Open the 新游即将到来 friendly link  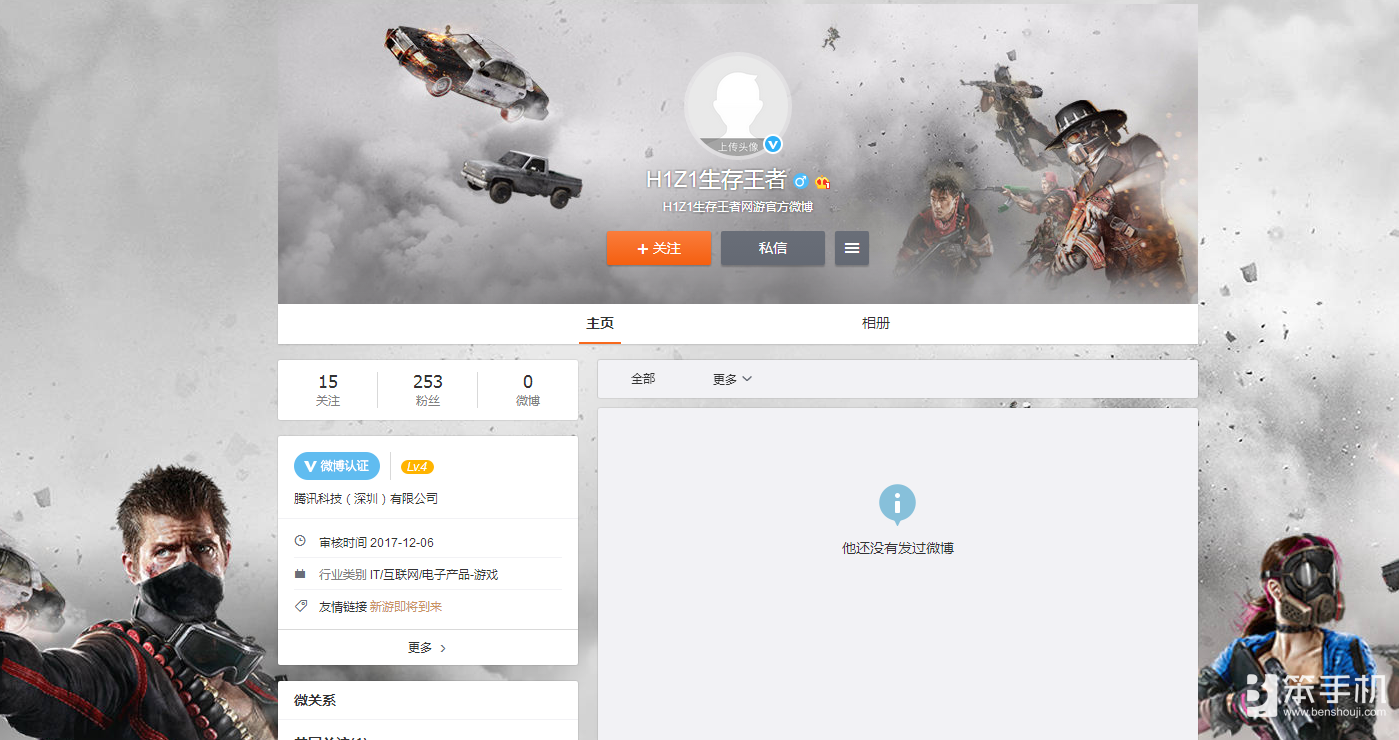406,607
